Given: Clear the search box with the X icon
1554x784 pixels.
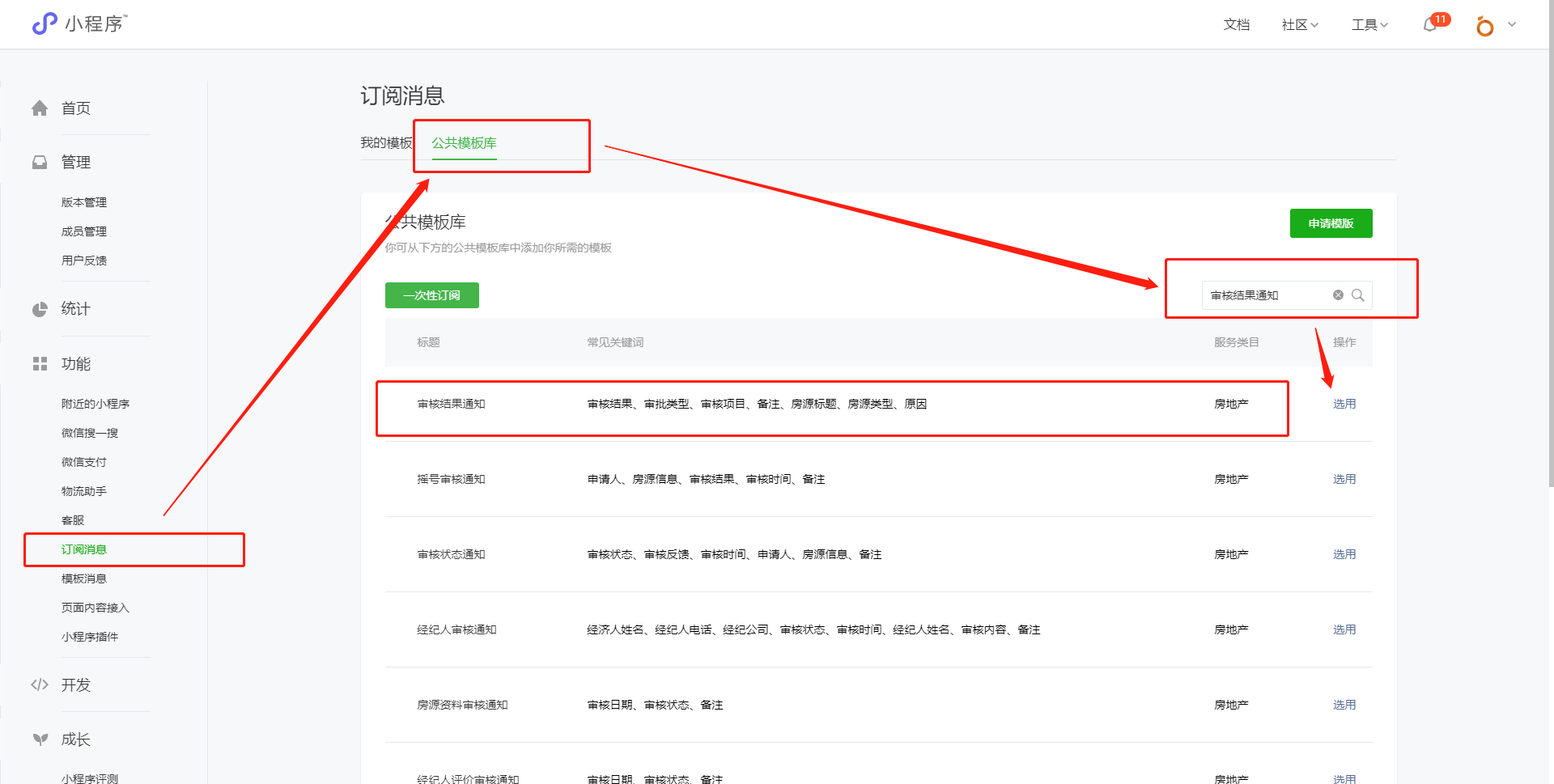Looking at the screenshot, I should tap(1338, 295).
